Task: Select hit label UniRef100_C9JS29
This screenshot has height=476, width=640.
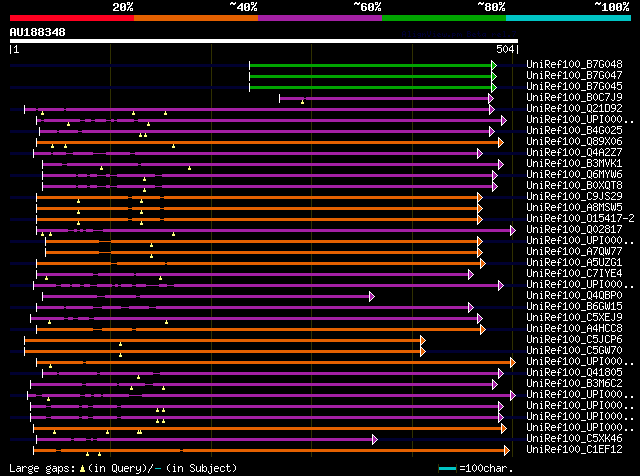Action: [x=574, y=197]
